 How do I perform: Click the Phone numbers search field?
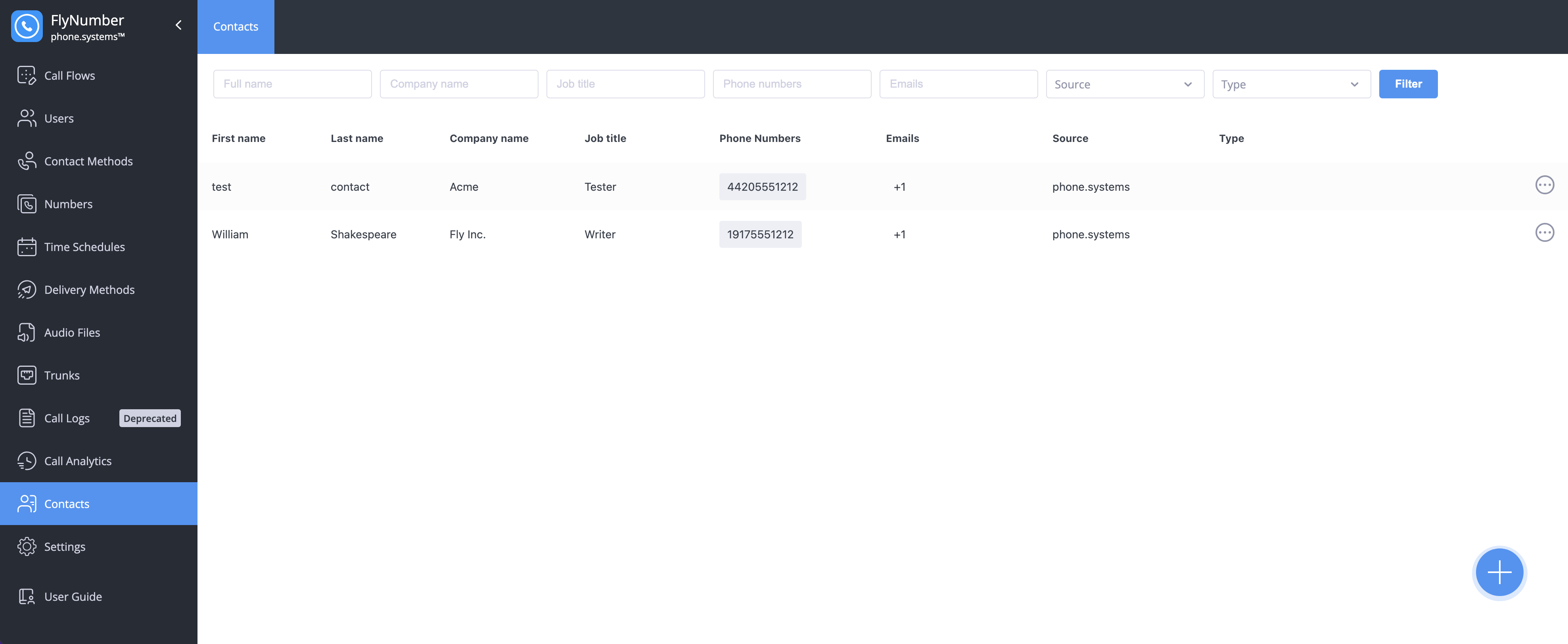point(791,83)
